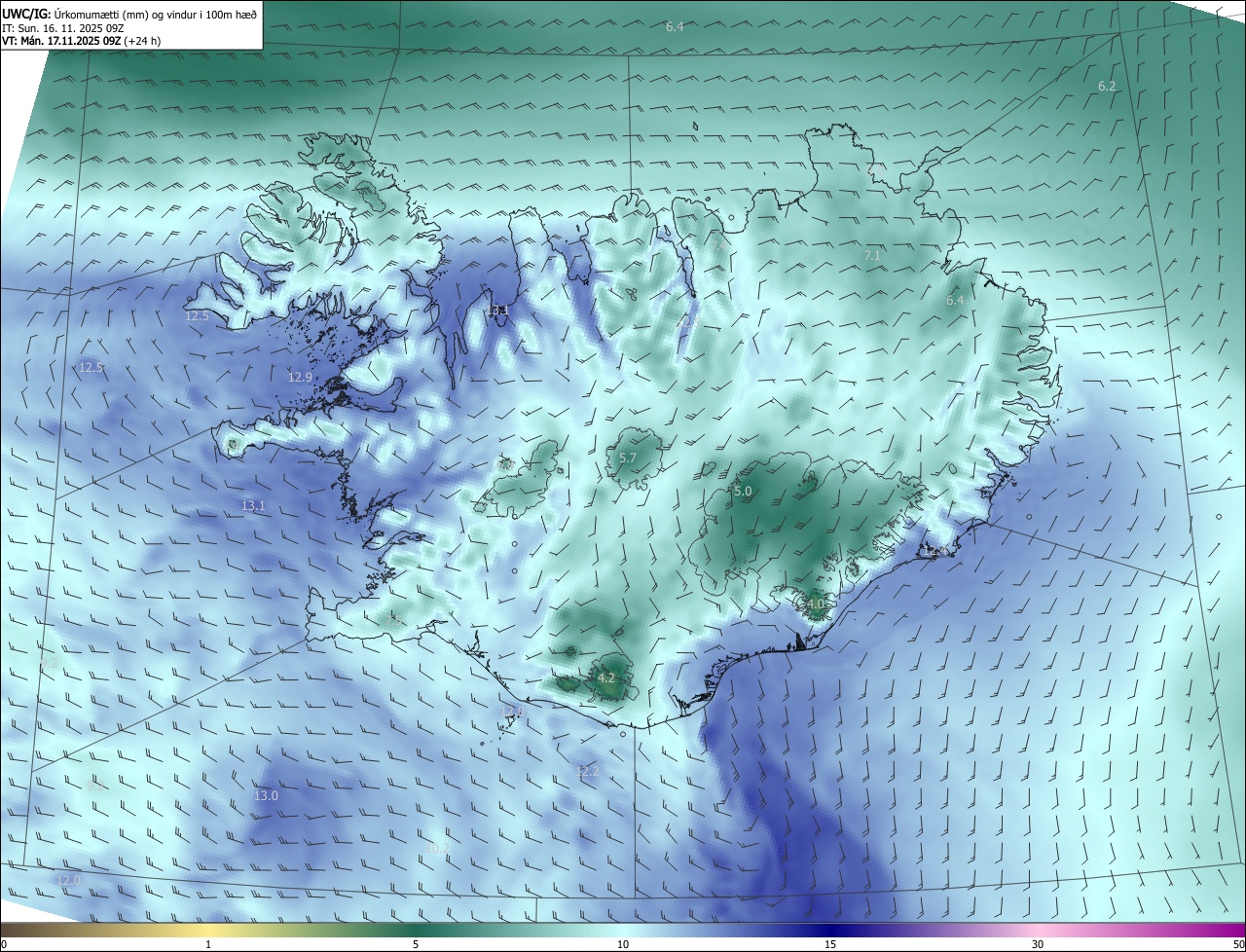
Task: Click the '50' tick label on the legend
Action: 1238,944
